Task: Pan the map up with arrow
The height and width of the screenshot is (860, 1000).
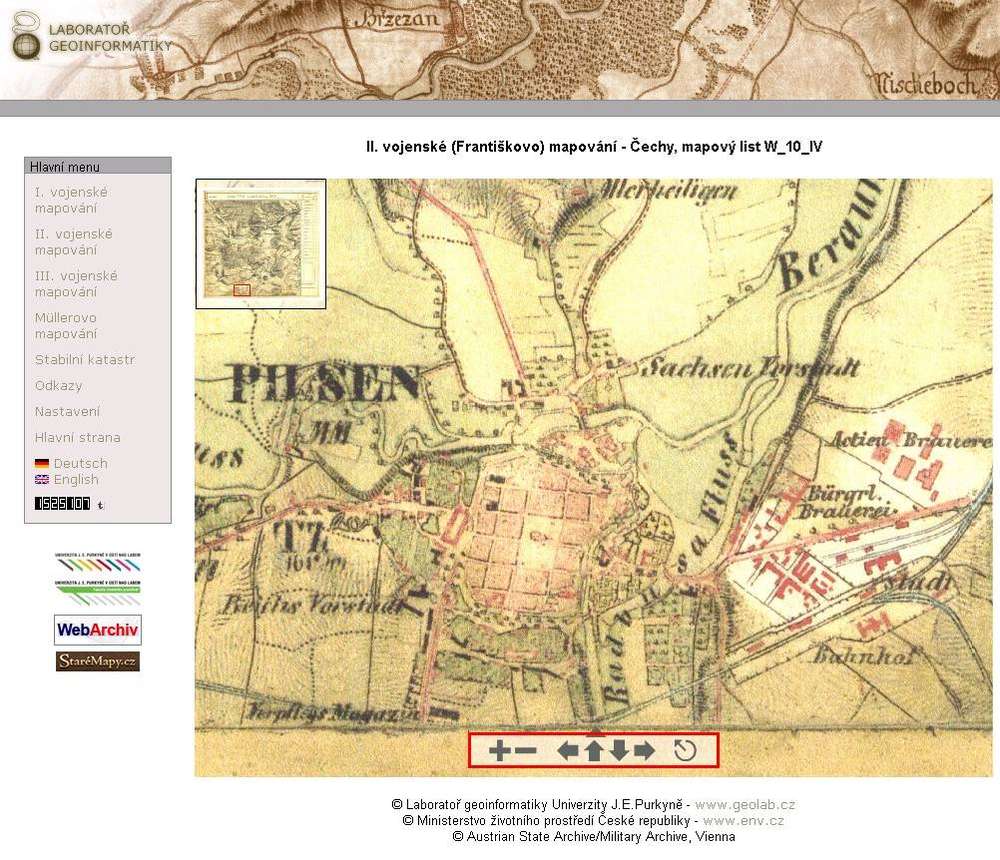Action: (x=594, y=751)
